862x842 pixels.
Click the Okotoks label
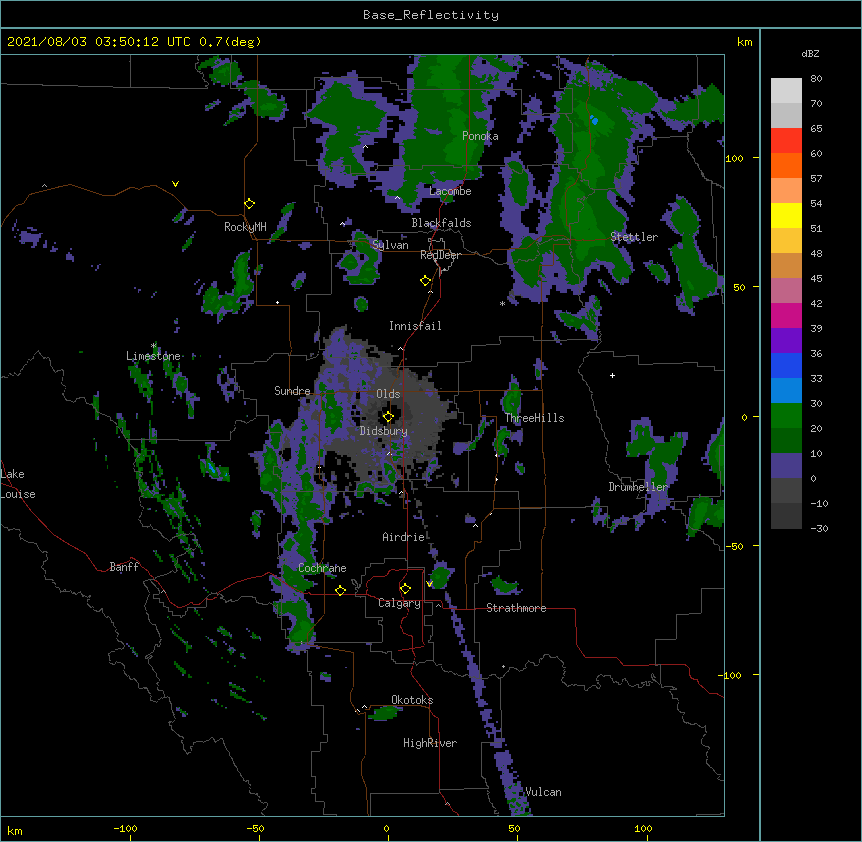[412, 700]
